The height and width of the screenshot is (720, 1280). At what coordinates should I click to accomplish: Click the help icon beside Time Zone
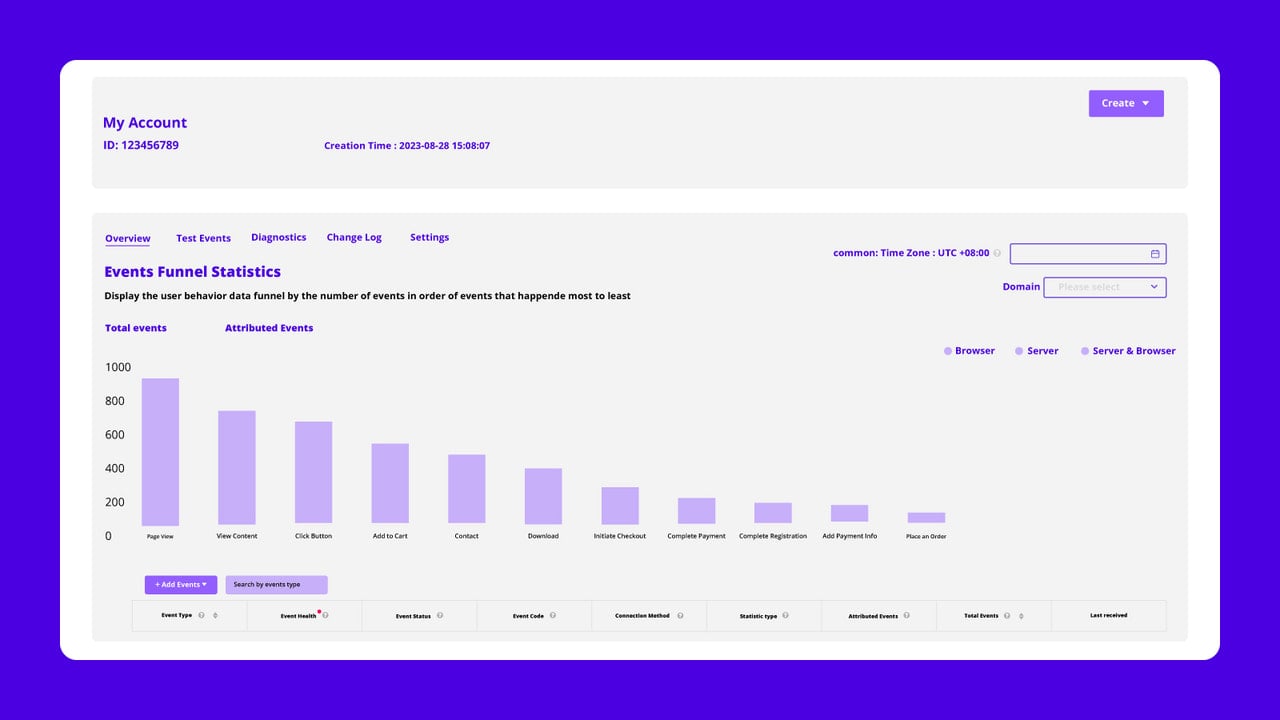point(997,253)
